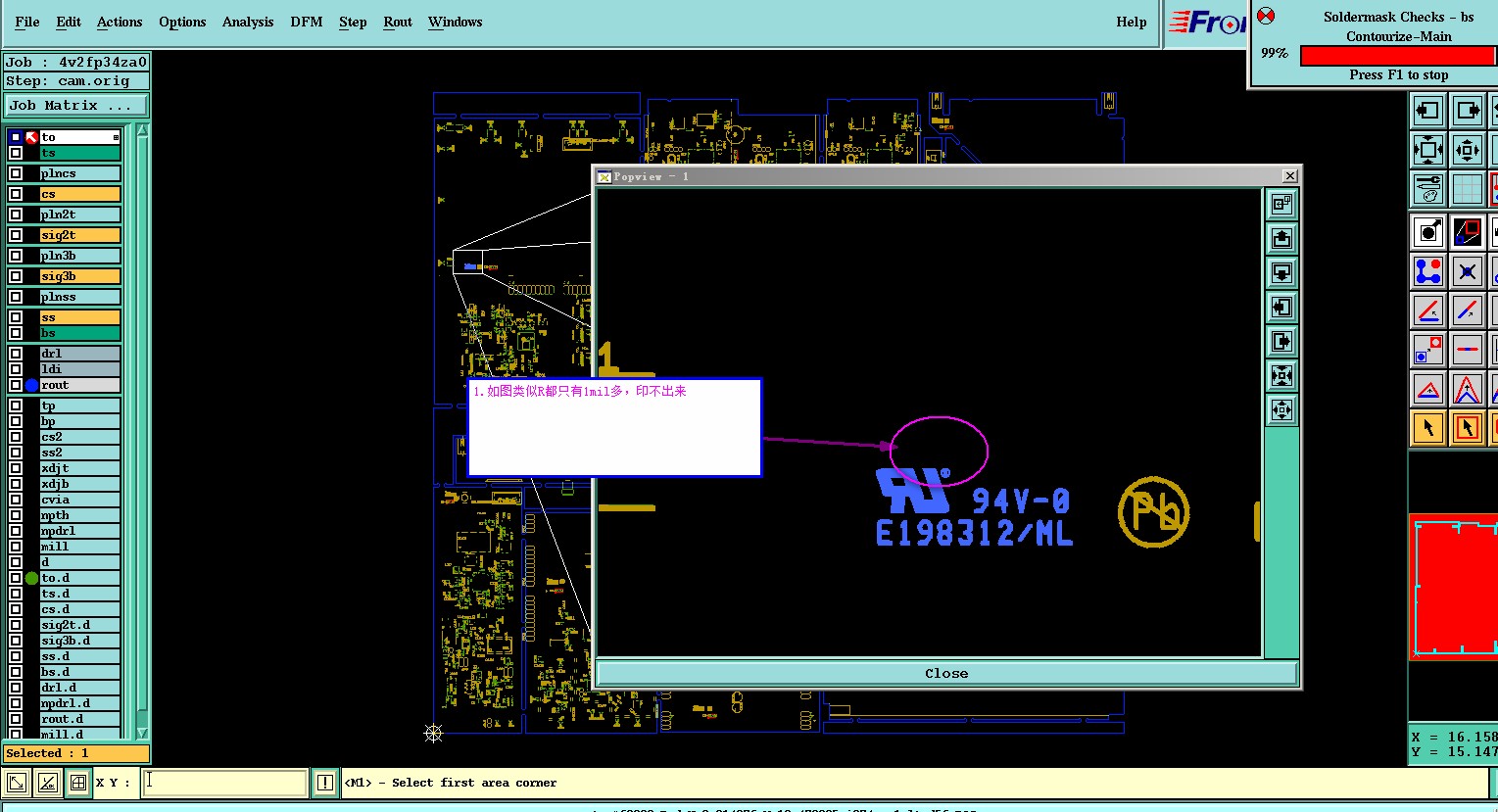Viewport: 1498px width, 812px height.
Task: Select the arrow pointer in red frame tool
Action: click(x=1467, y=428)
